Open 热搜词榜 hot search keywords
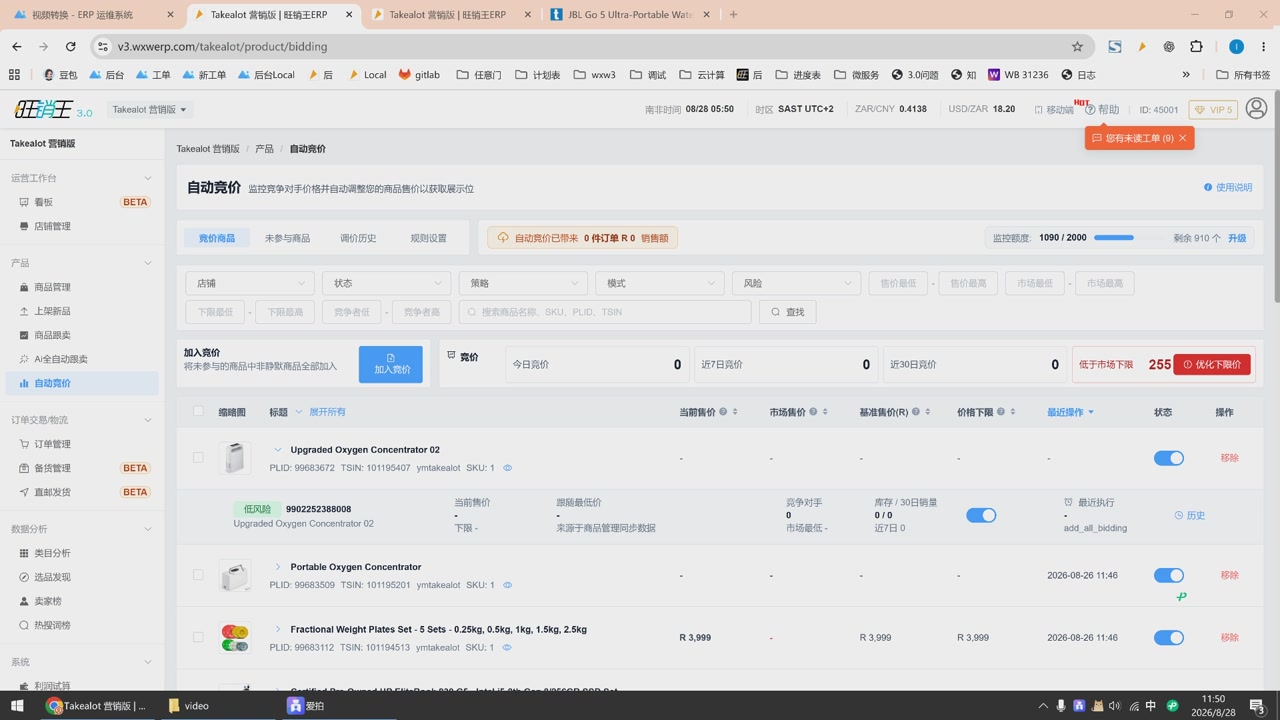 tap(82, 625)
